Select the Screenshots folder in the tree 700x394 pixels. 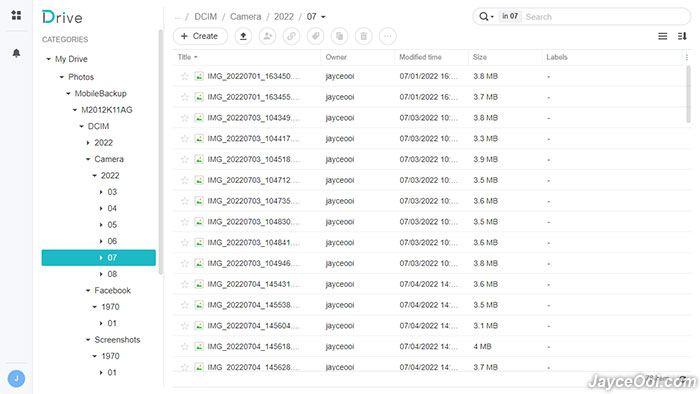[117, 340]
